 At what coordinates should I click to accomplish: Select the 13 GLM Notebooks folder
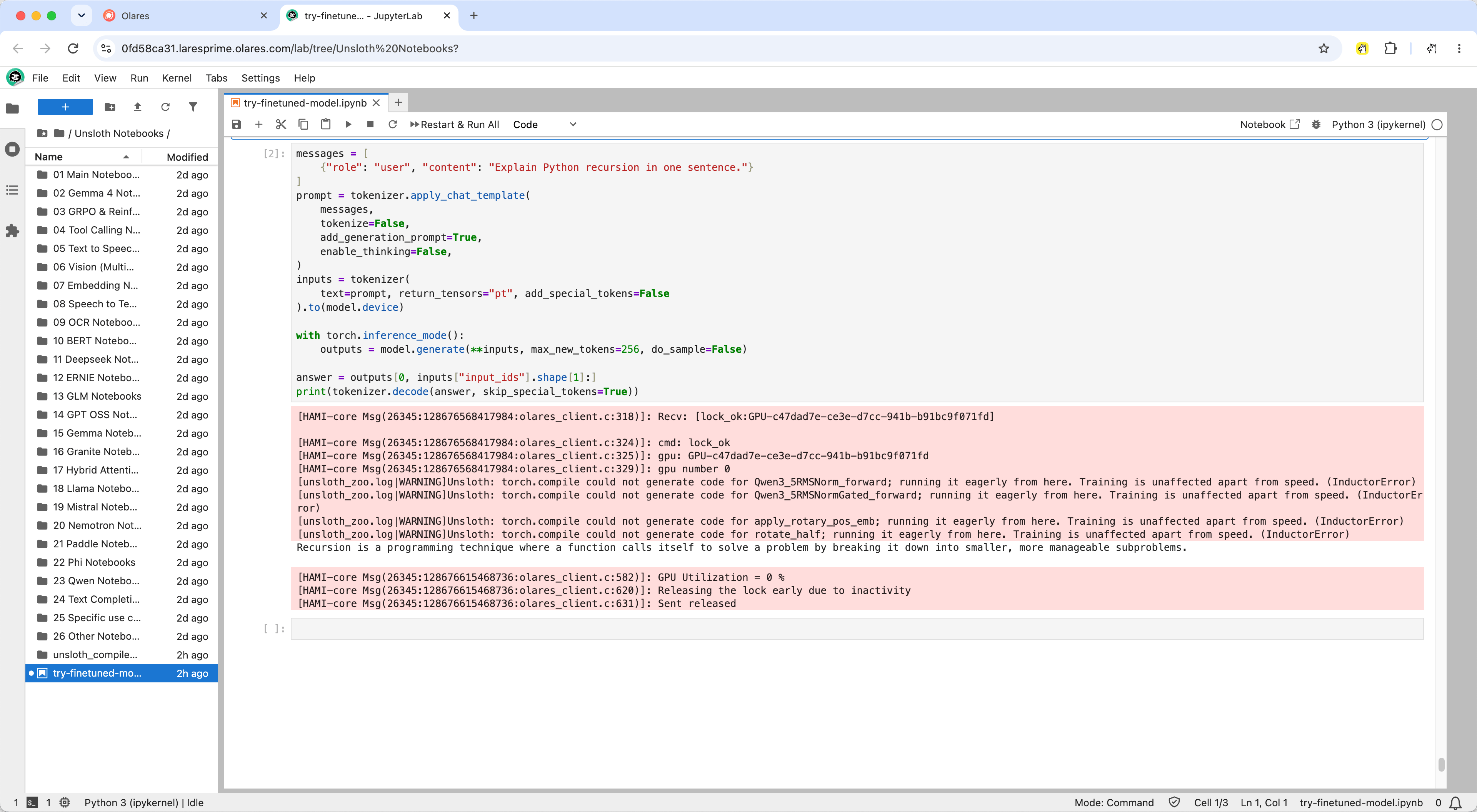(x=122, y=396)
